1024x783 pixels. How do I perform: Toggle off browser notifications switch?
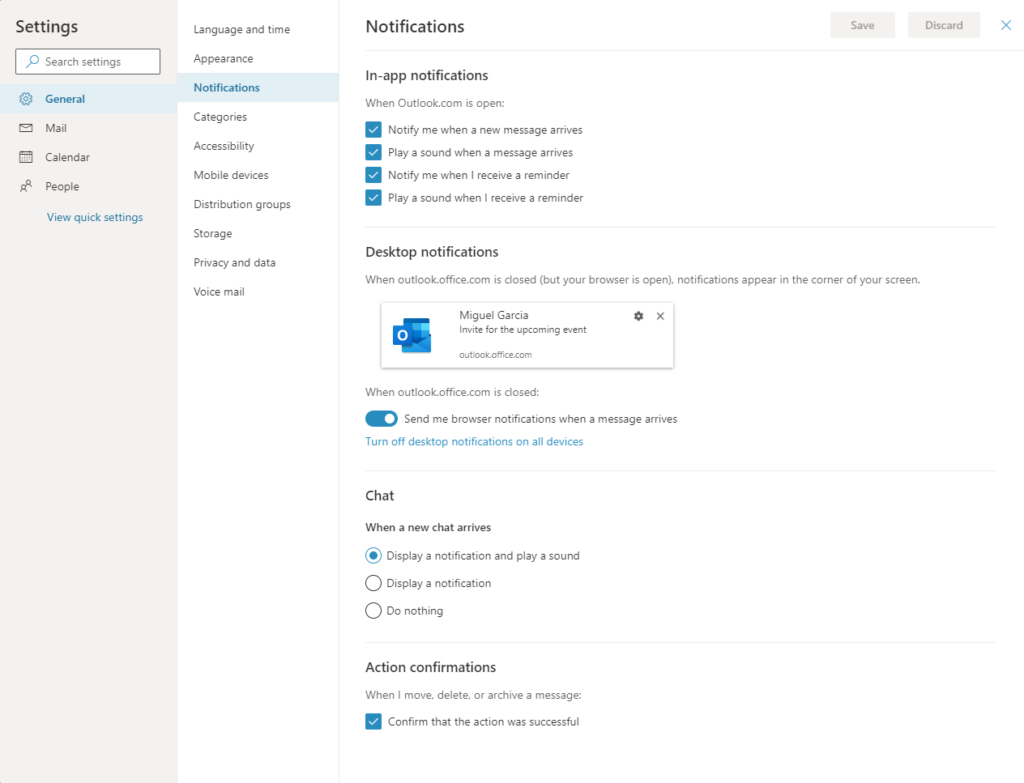[381, 418]
